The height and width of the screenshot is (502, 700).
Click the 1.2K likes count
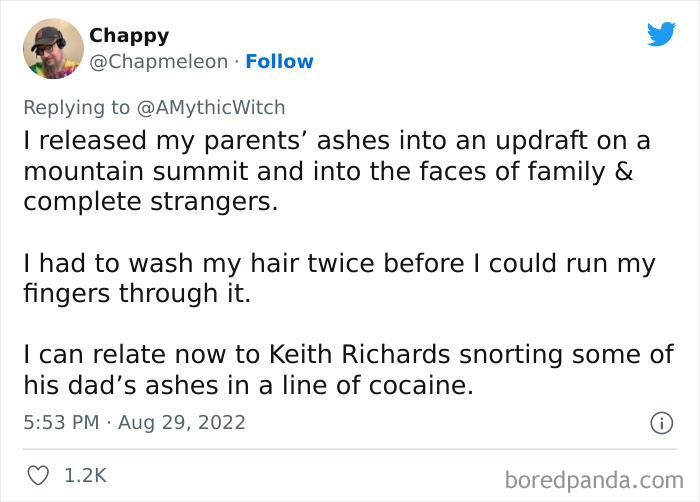[x=85, y=476]
